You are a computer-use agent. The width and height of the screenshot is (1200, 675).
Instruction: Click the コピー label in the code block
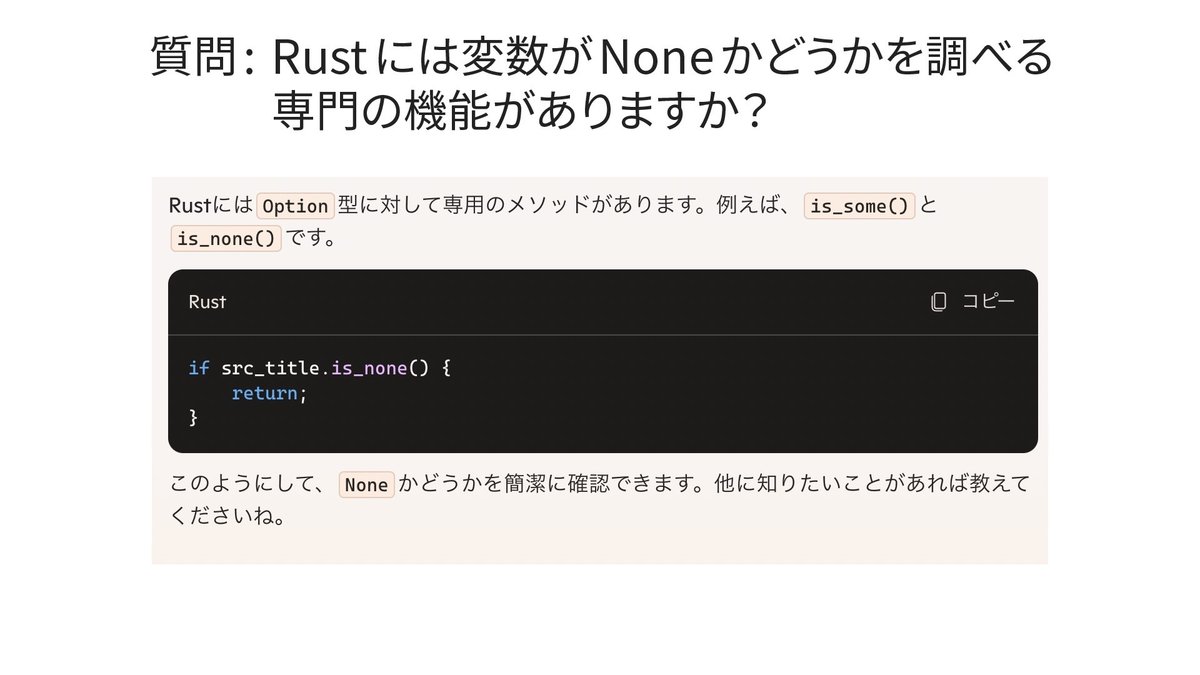pos(988,302)
